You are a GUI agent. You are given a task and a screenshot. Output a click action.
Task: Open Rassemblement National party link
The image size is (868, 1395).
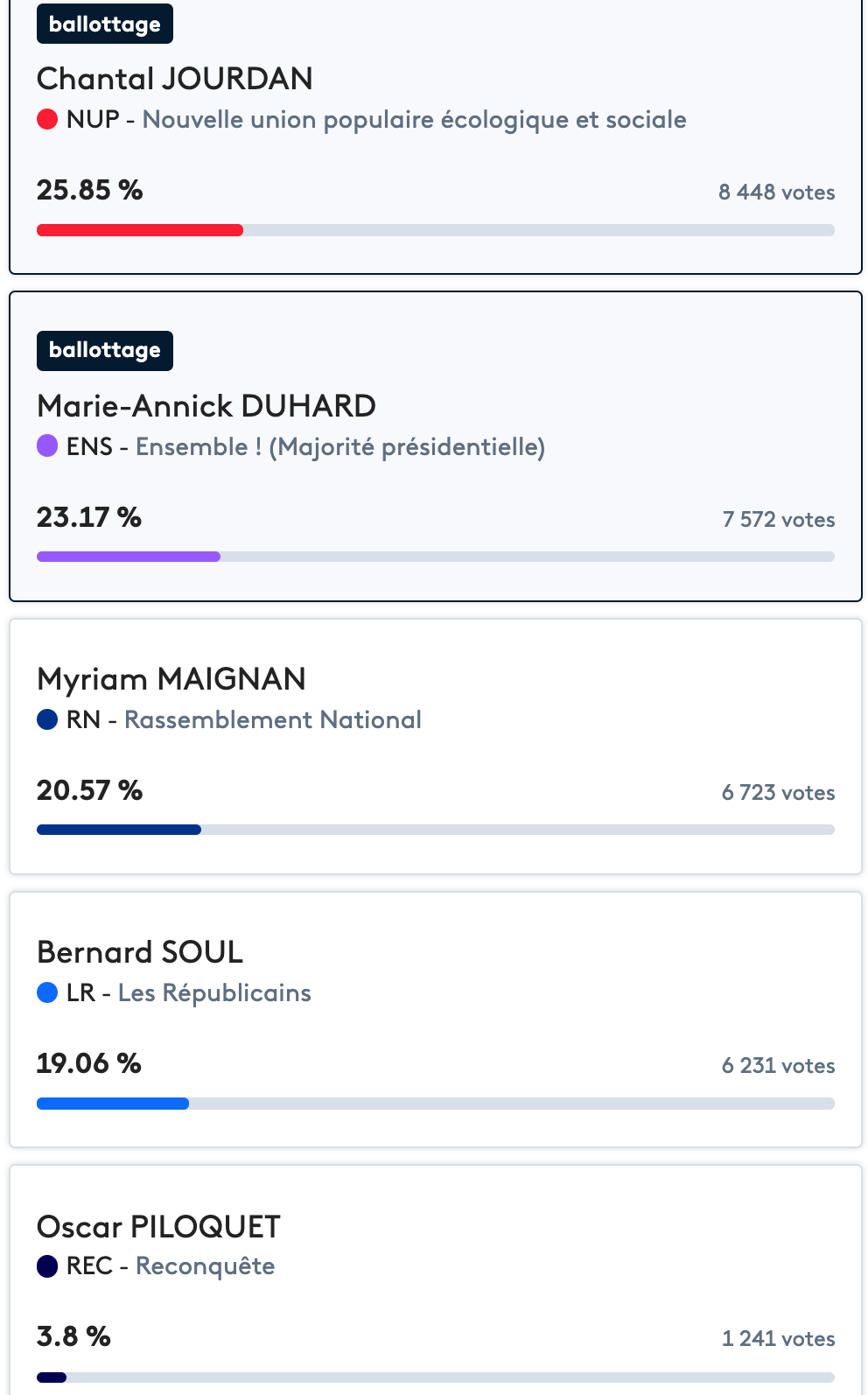273,719
